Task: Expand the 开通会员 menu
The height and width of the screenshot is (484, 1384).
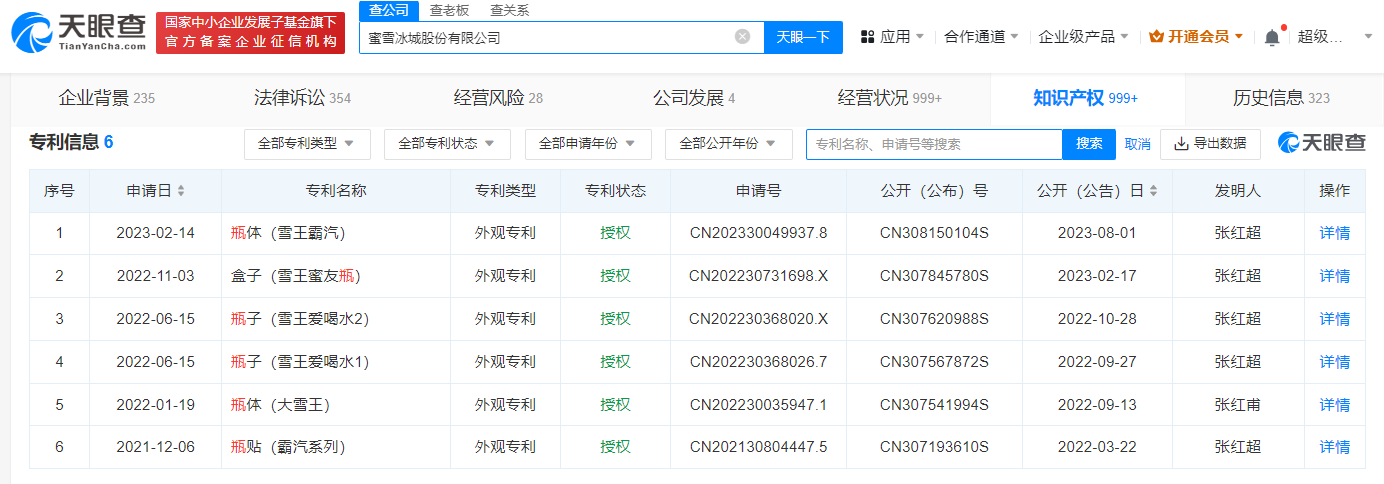Action: 1196,37
